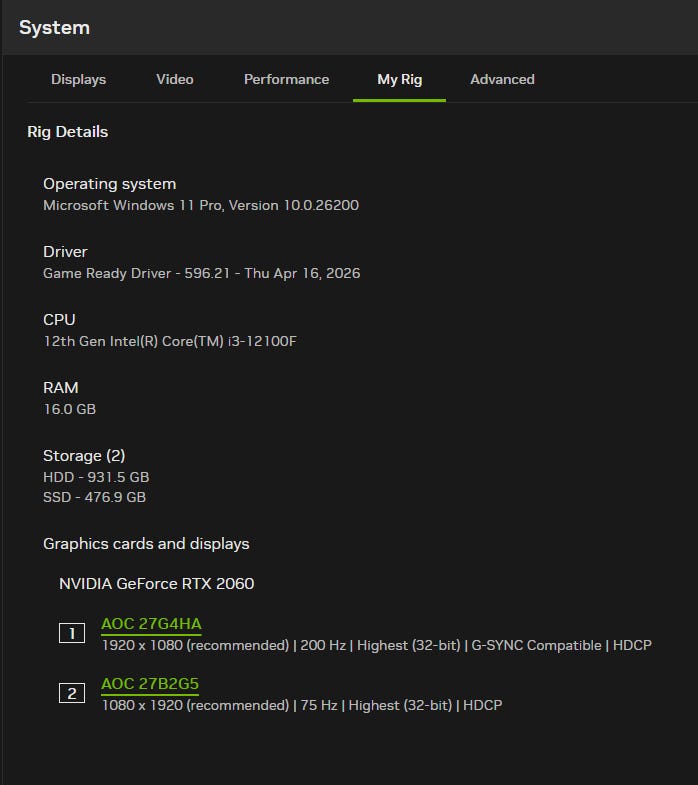Click the CPU label
Image resolution: width=698 pixels, height=785 pixels.
59,320
